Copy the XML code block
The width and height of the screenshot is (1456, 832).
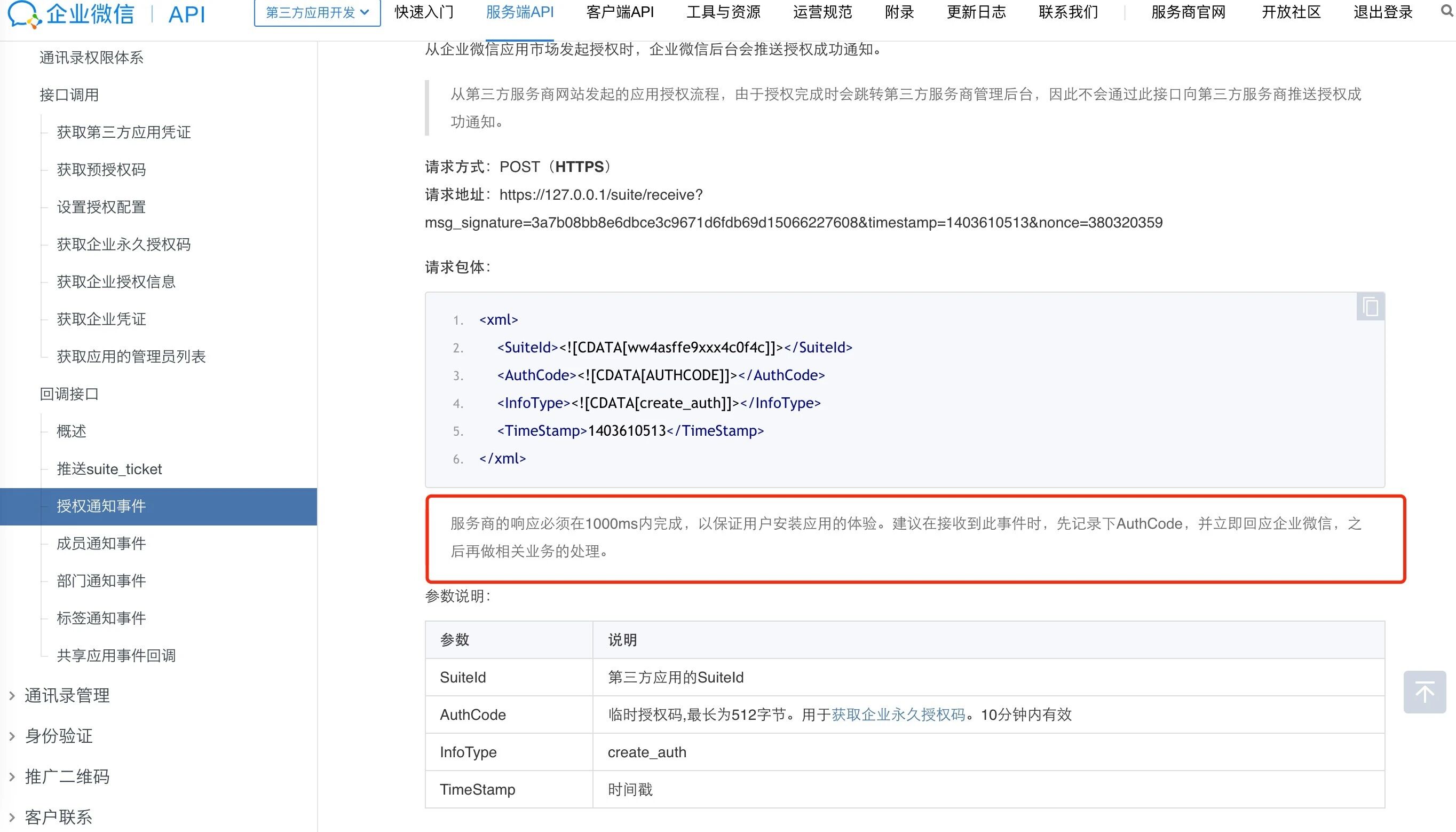[1370, 307]
